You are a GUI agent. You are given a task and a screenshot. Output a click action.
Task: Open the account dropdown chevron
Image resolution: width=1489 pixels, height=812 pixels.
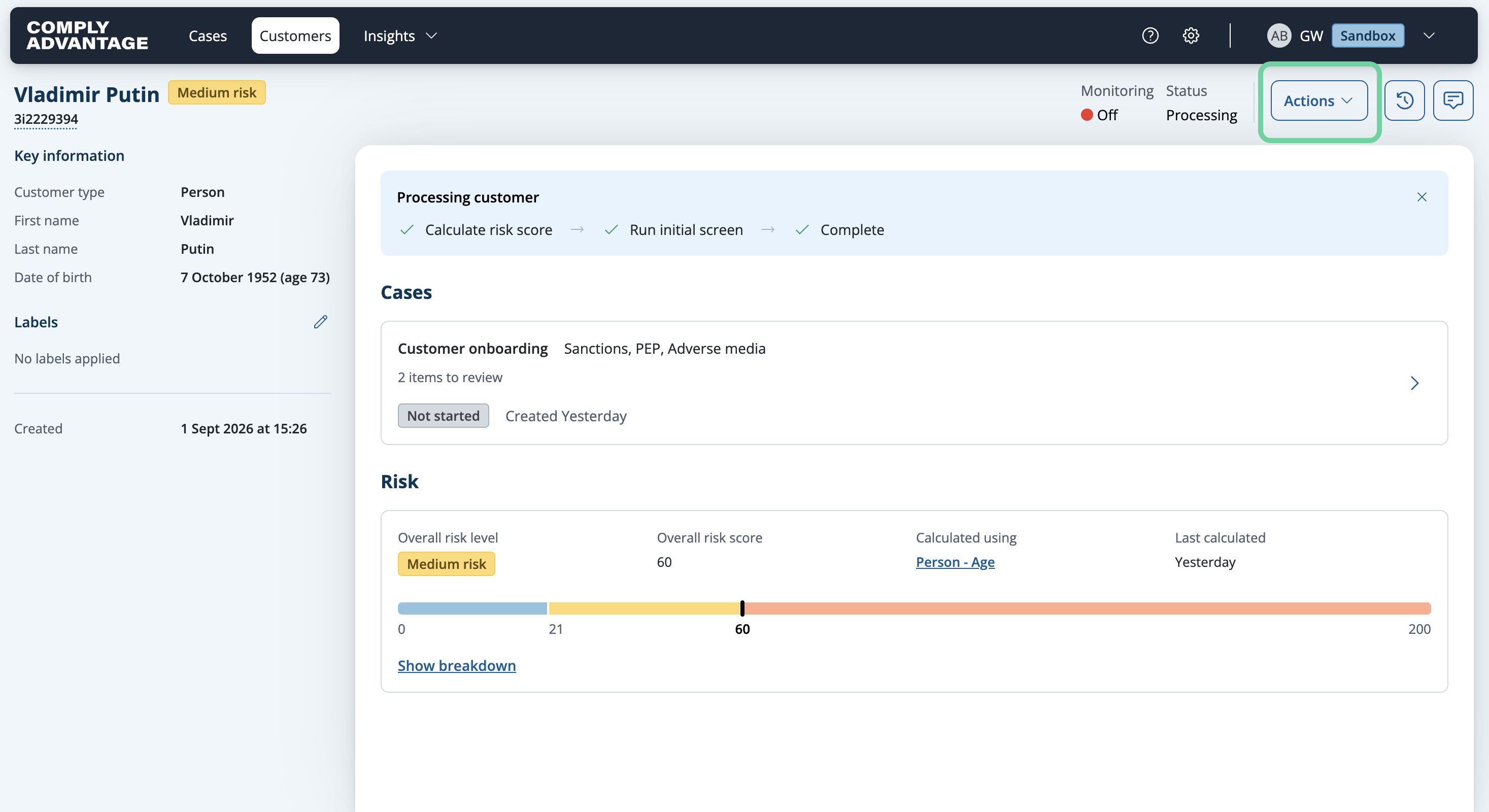point(1428,36)
